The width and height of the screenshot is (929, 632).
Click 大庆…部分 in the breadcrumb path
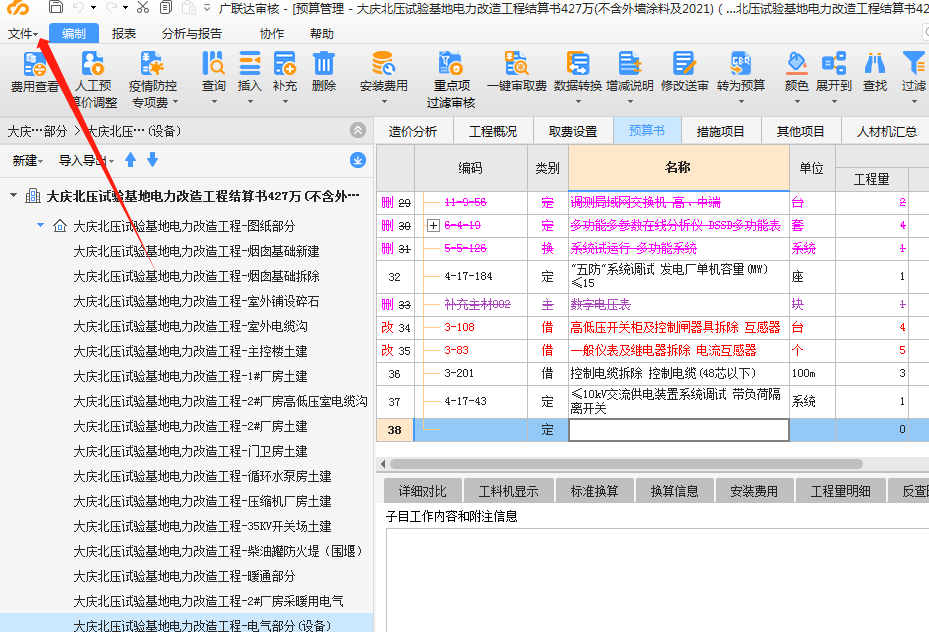pyautogui.click(x=37, y=131)
